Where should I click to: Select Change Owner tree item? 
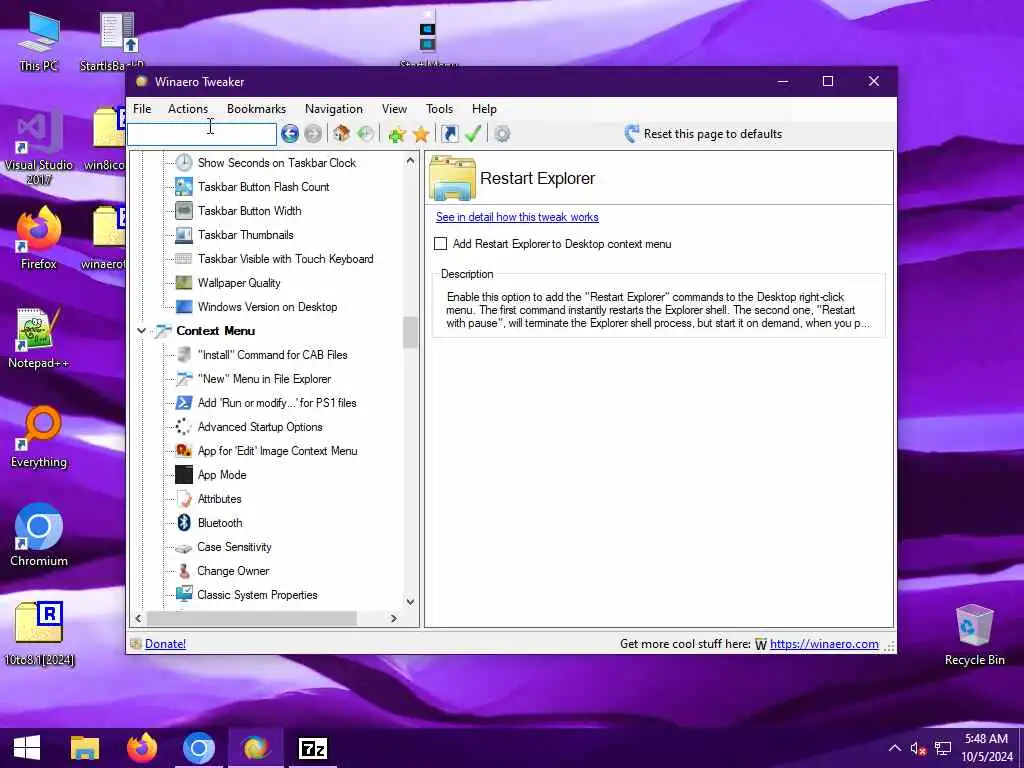[233, 571]
